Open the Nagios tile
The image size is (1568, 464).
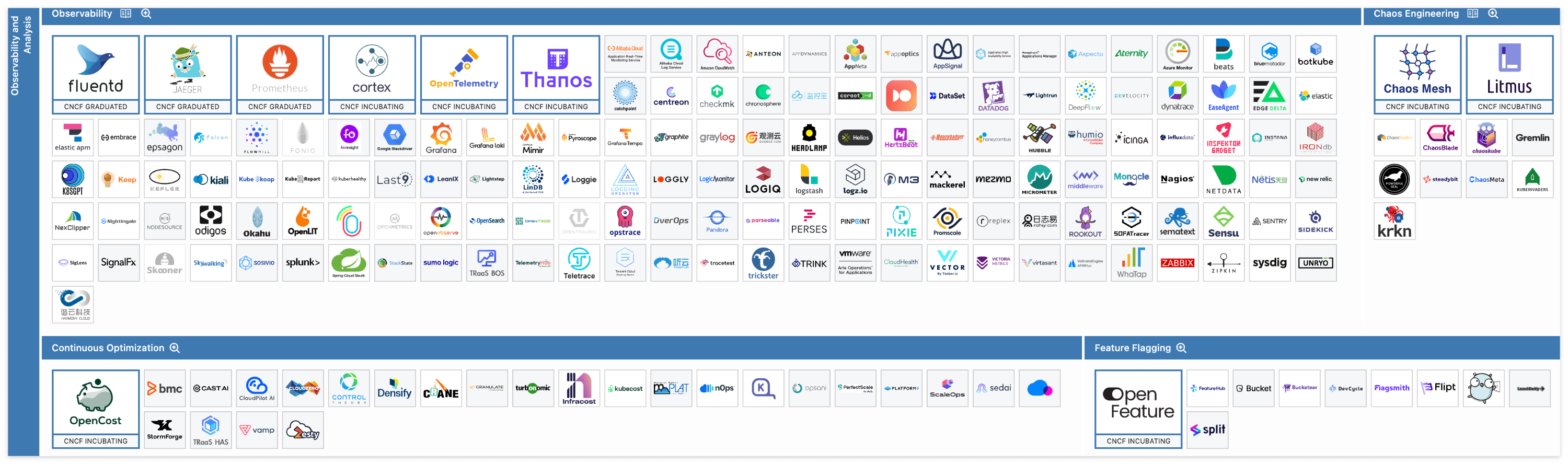pyautogui.click(x=1177, y=179)
